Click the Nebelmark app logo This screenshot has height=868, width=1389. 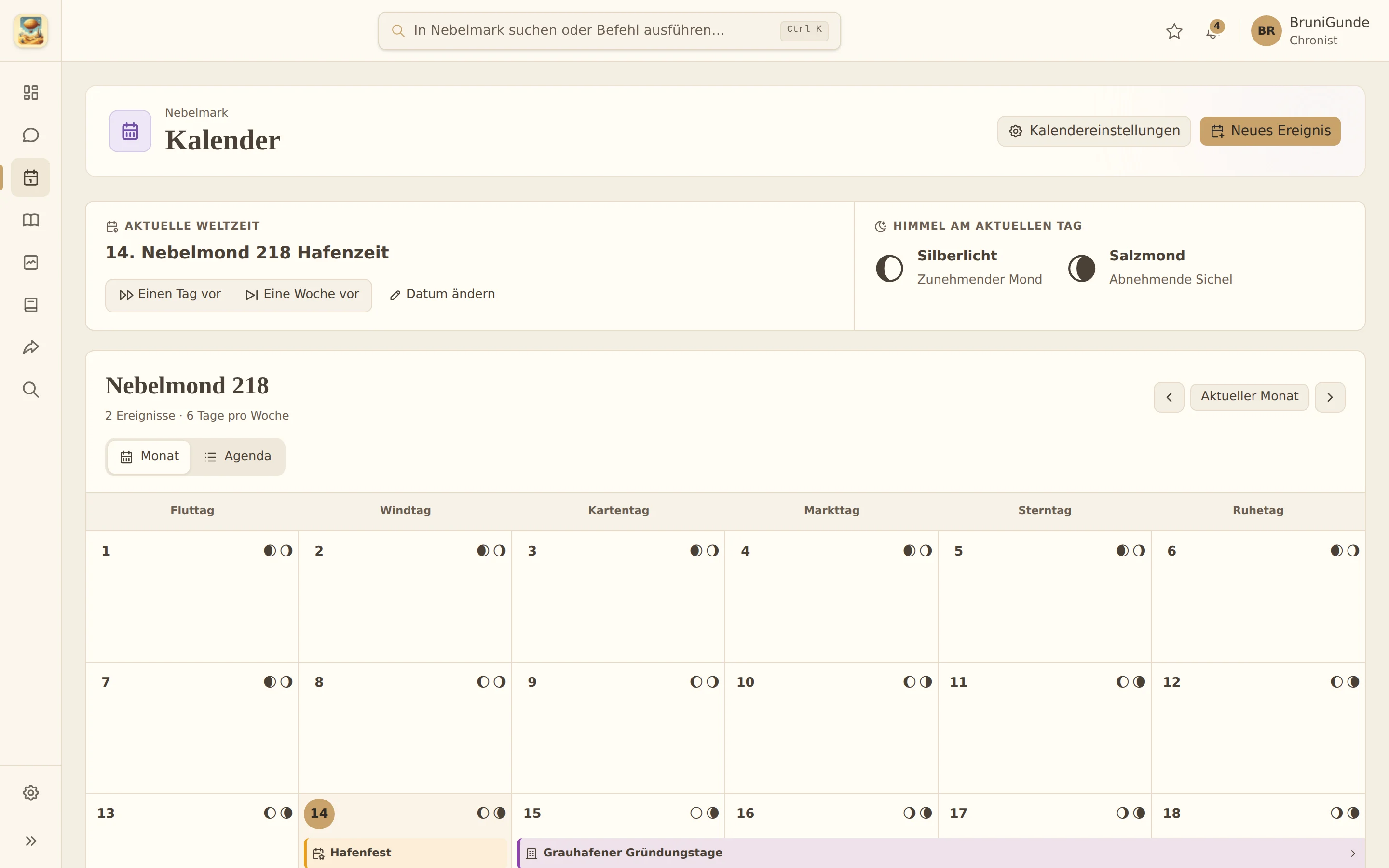click(30, 30)
